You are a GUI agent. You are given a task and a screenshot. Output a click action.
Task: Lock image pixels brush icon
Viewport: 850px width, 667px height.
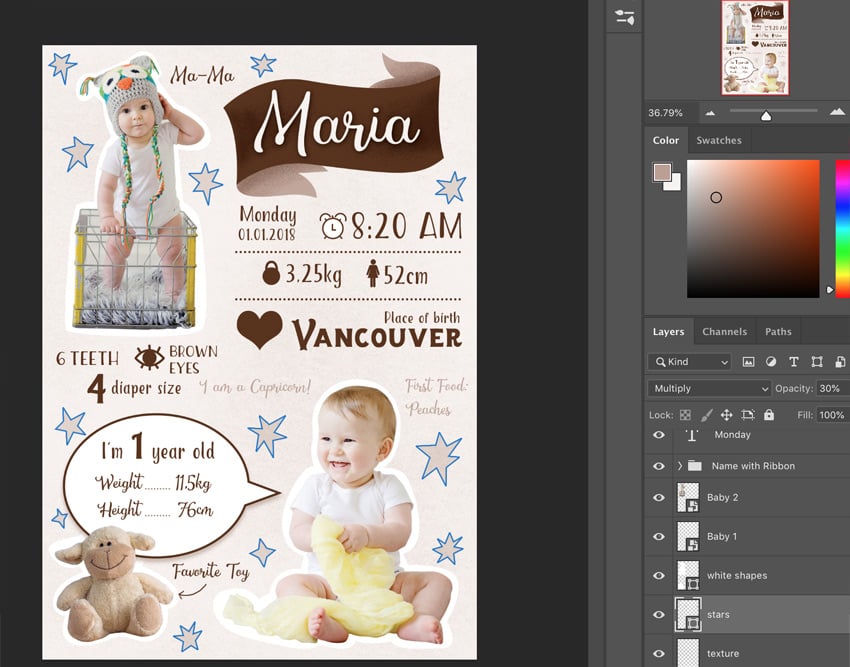tap(706, 415)
